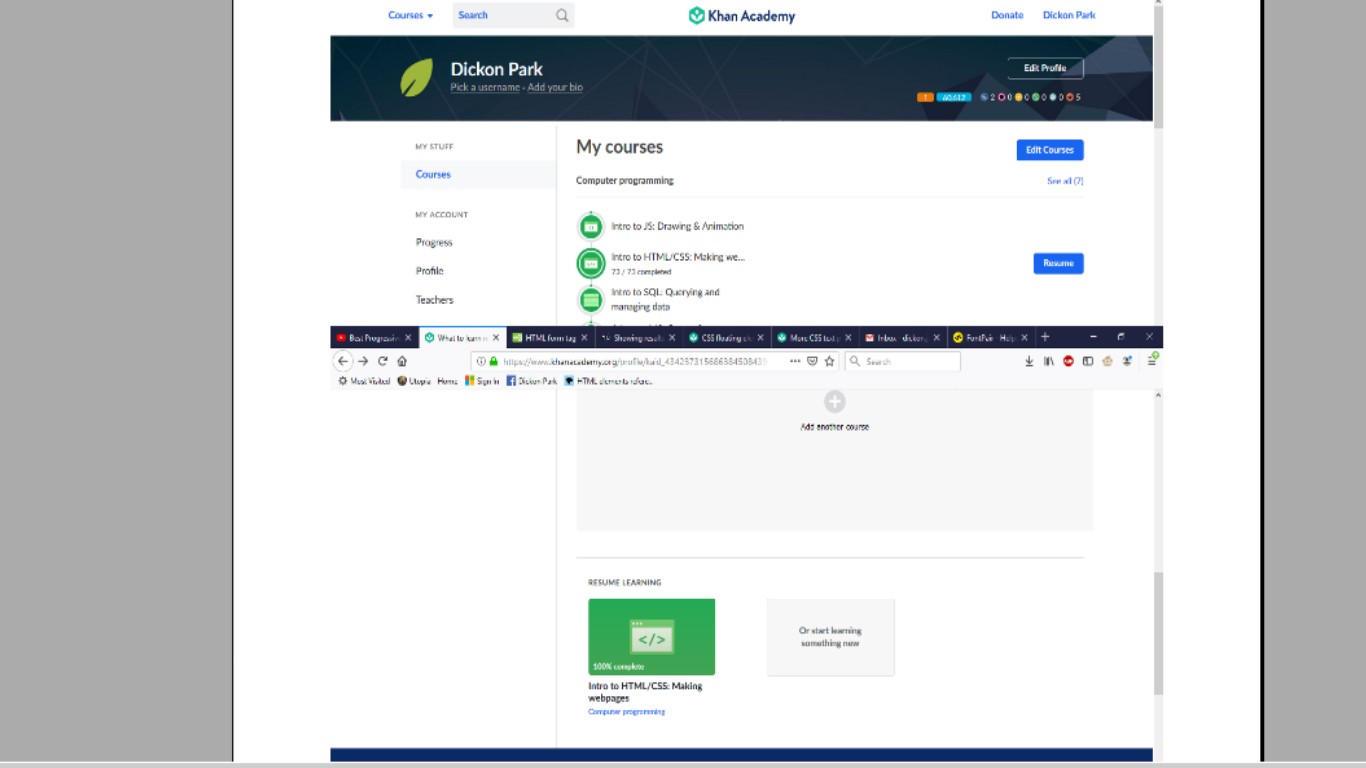Reload the page
Viewport: 1366px width, 768px height.
pos(382,361)
